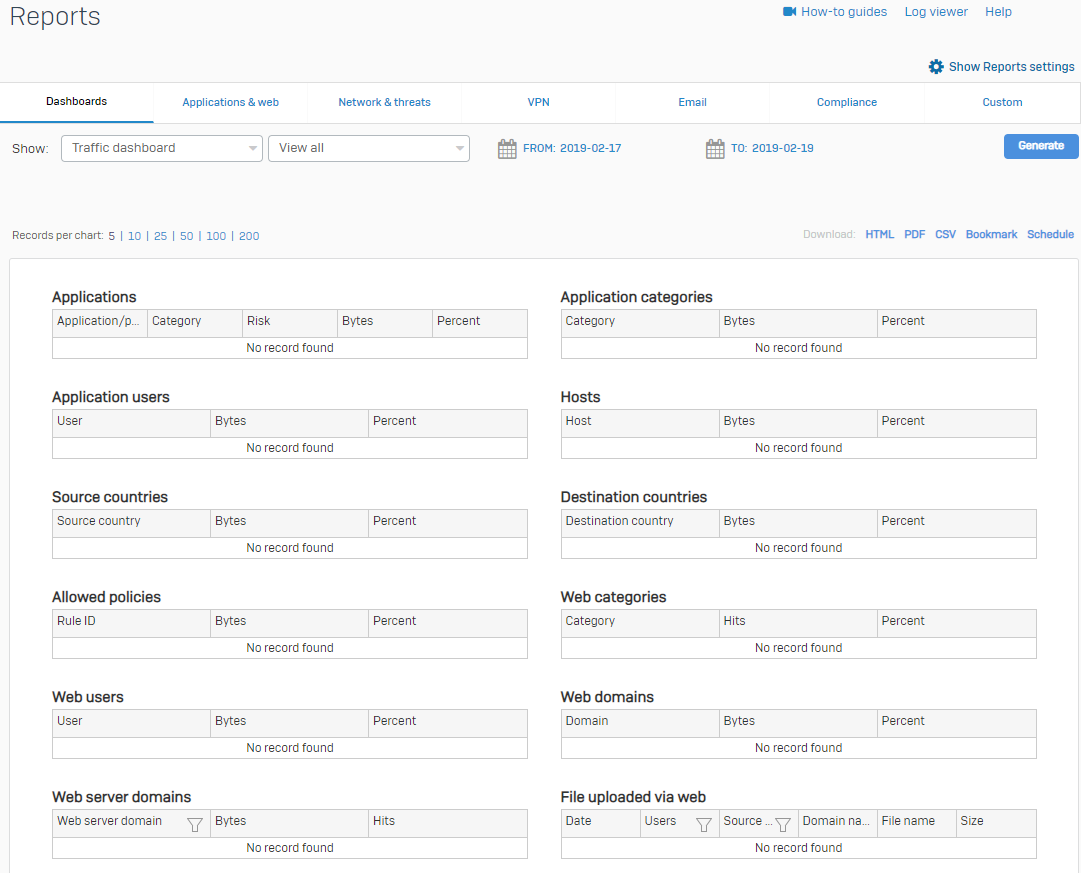
Task: Open the Network & threats tab
Action: pos(384,102)
